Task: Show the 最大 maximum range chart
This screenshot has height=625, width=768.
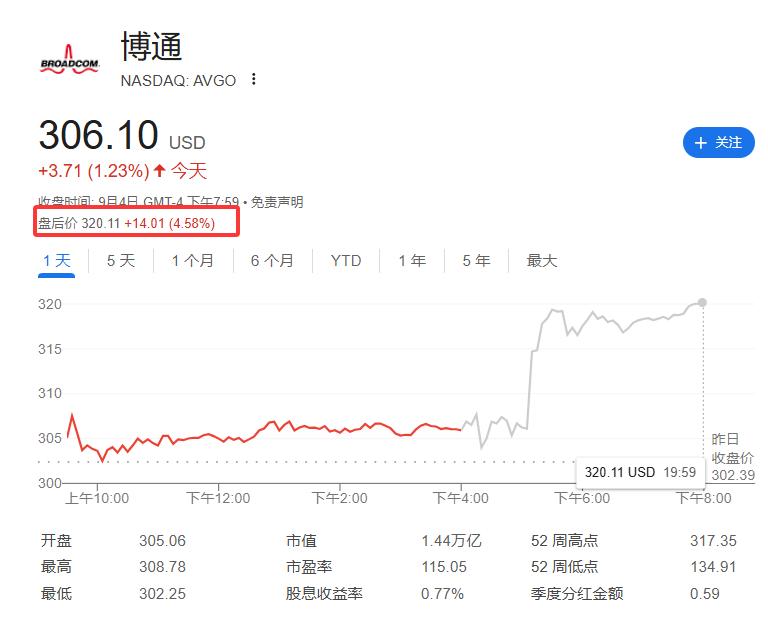Action: tap(541, 261)
